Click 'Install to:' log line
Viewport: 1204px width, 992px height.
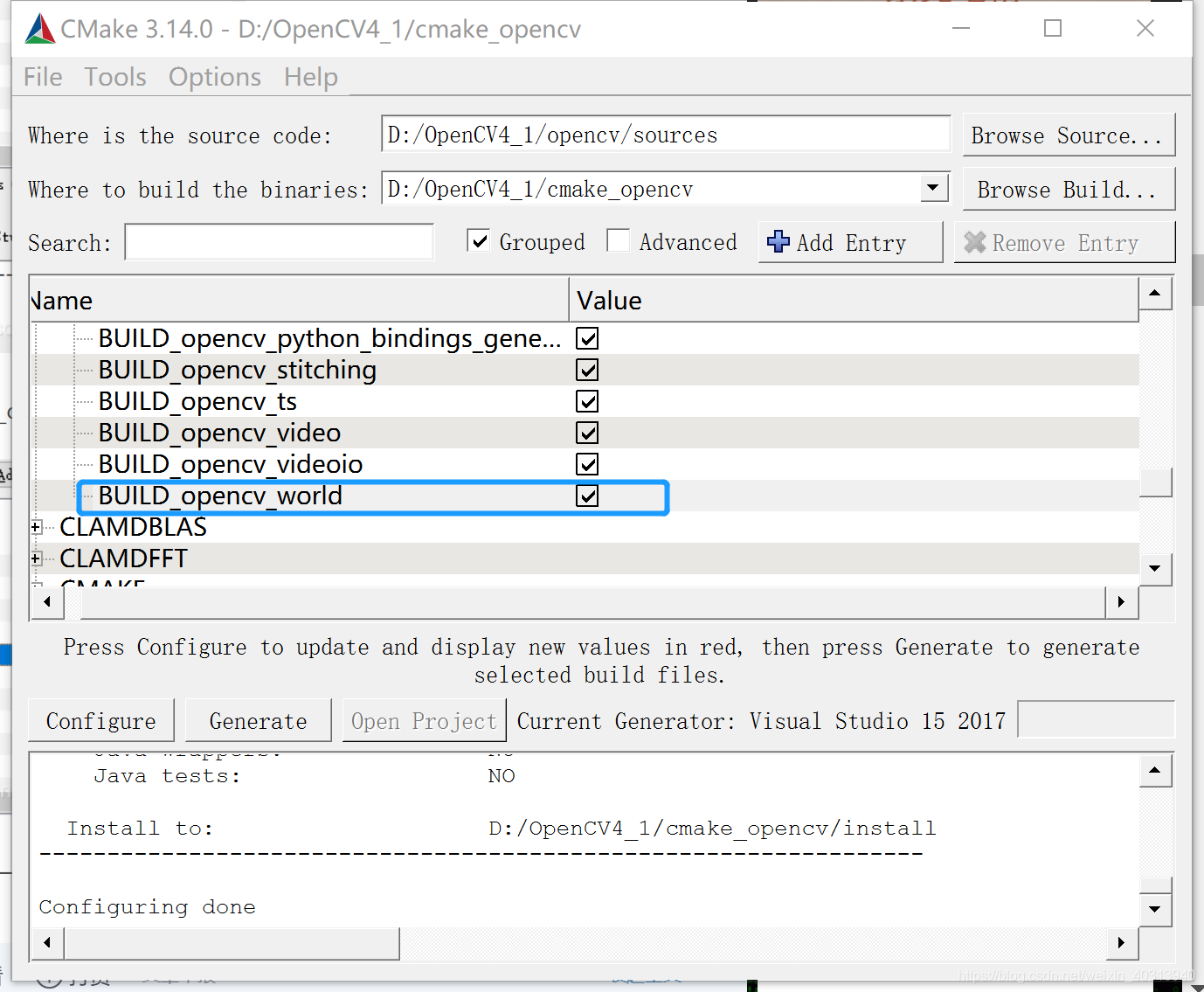coord(141,829)
